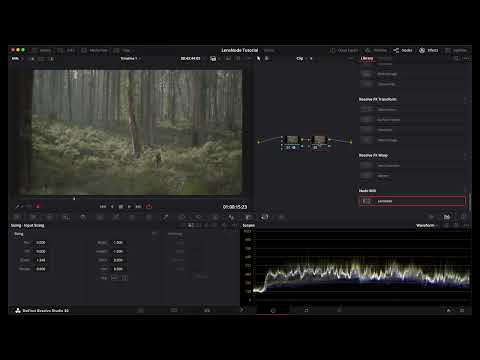The image size is (480, 360).
Task: Open the Lightbox view
Action: pos(456,50)
